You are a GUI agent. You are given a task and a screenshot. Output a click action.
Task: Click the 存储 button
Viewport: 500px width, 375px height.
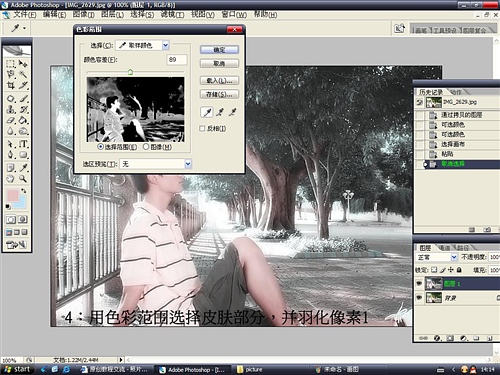(x=219, y=94)
